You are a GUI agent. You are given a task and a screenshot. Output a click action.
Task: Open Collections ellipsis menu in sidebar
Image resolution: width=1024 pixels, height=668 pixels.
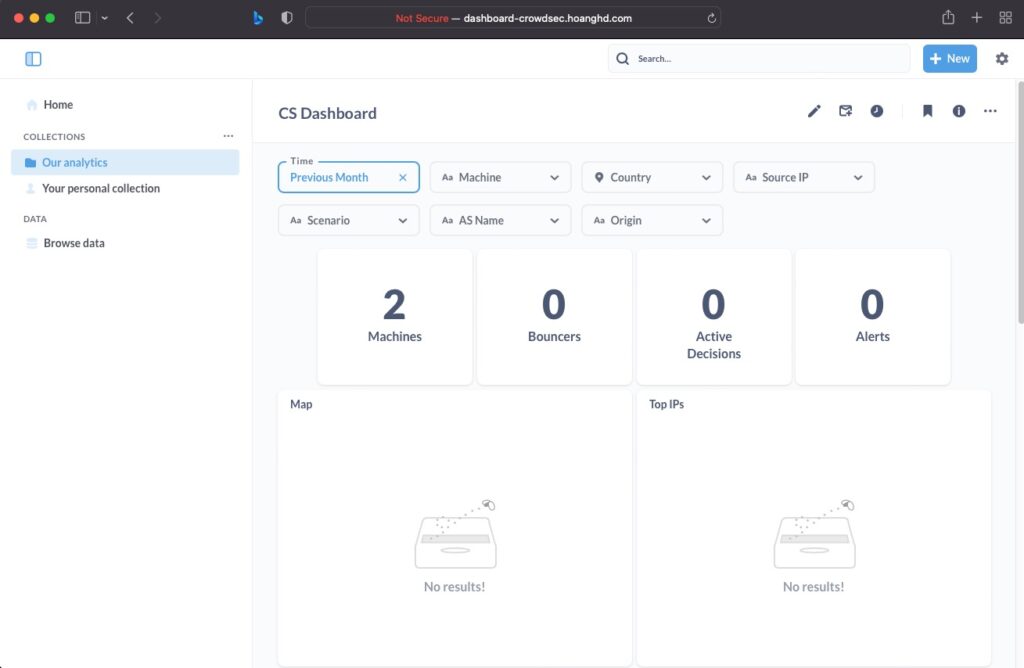(228, 136)
